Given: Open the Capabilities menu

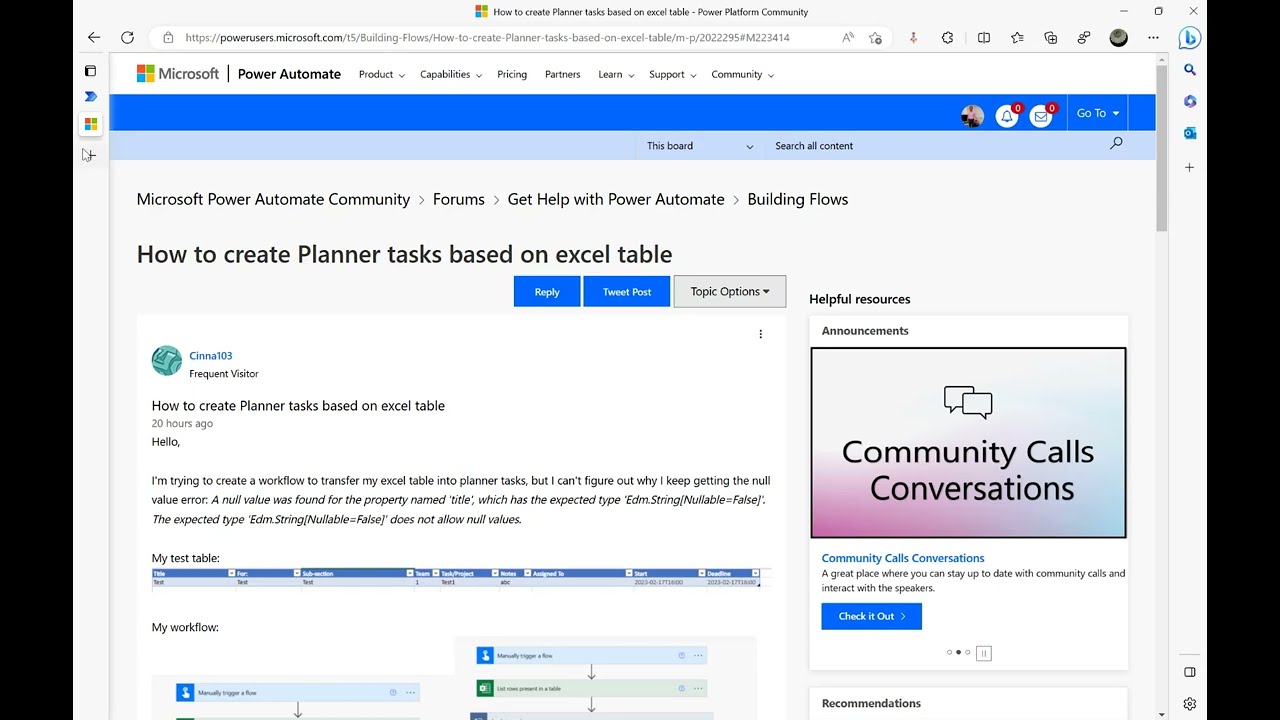Looking at the screenshot, I should (450, 74).
